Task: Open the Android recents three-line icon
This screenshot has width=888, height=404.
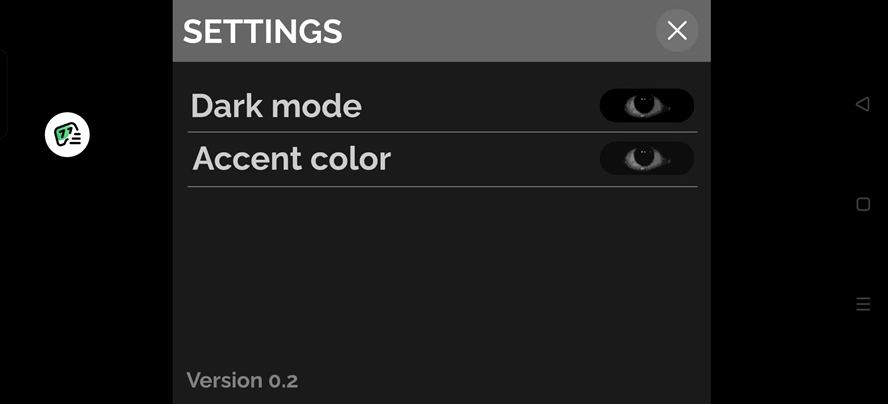Action: [863, 304]
